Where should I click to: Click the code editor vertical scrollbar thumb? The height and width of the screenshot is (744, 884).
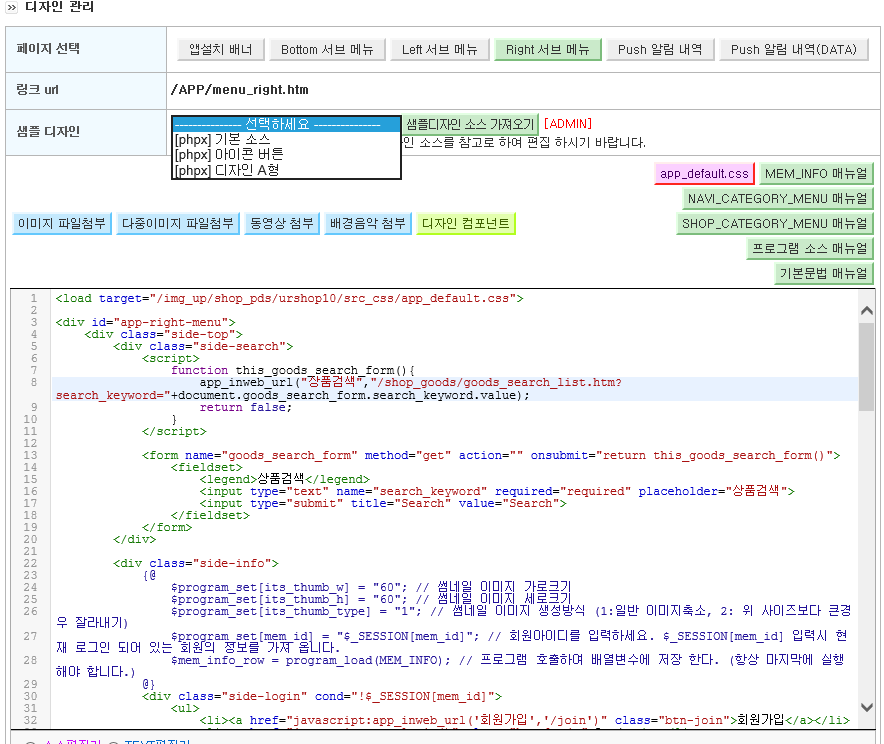[867, 367]
